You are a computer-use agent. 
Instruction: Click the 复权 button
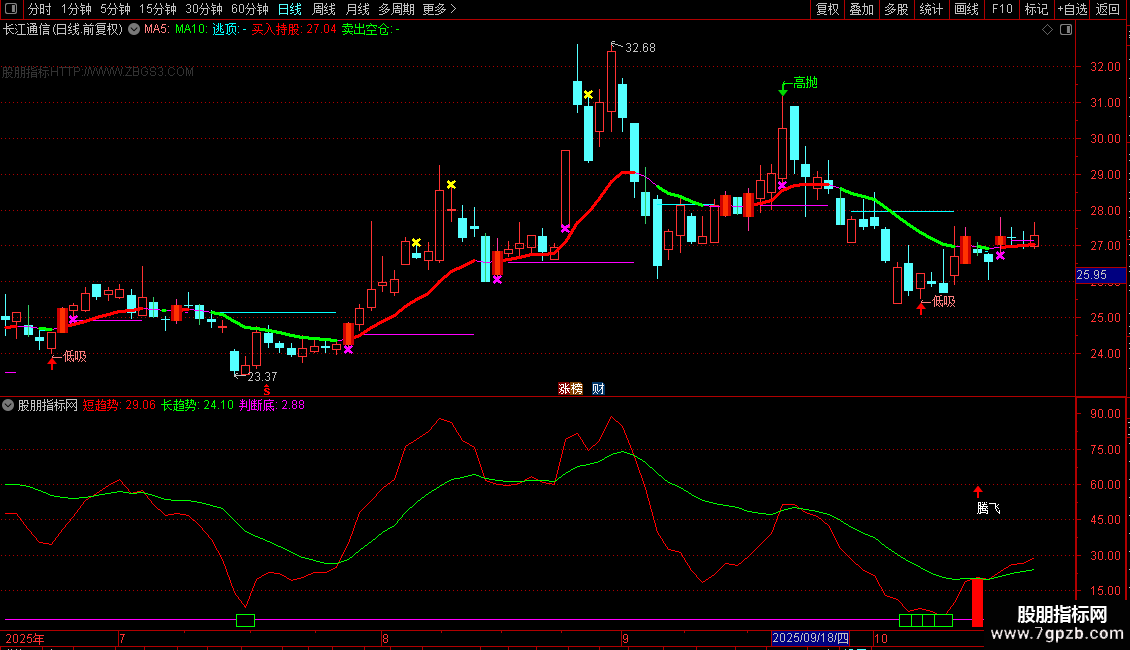click(827, 9)
